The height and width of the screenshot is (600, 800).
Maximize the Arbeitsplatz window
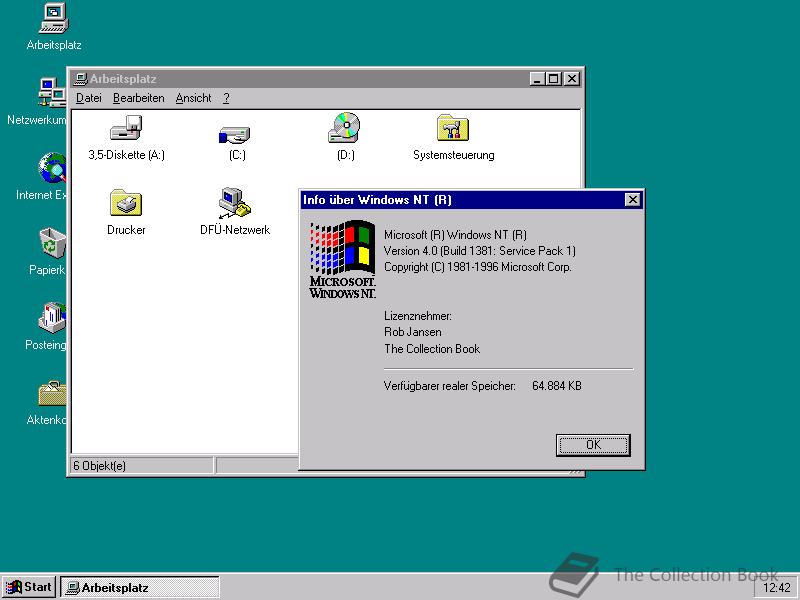point(553,79)
